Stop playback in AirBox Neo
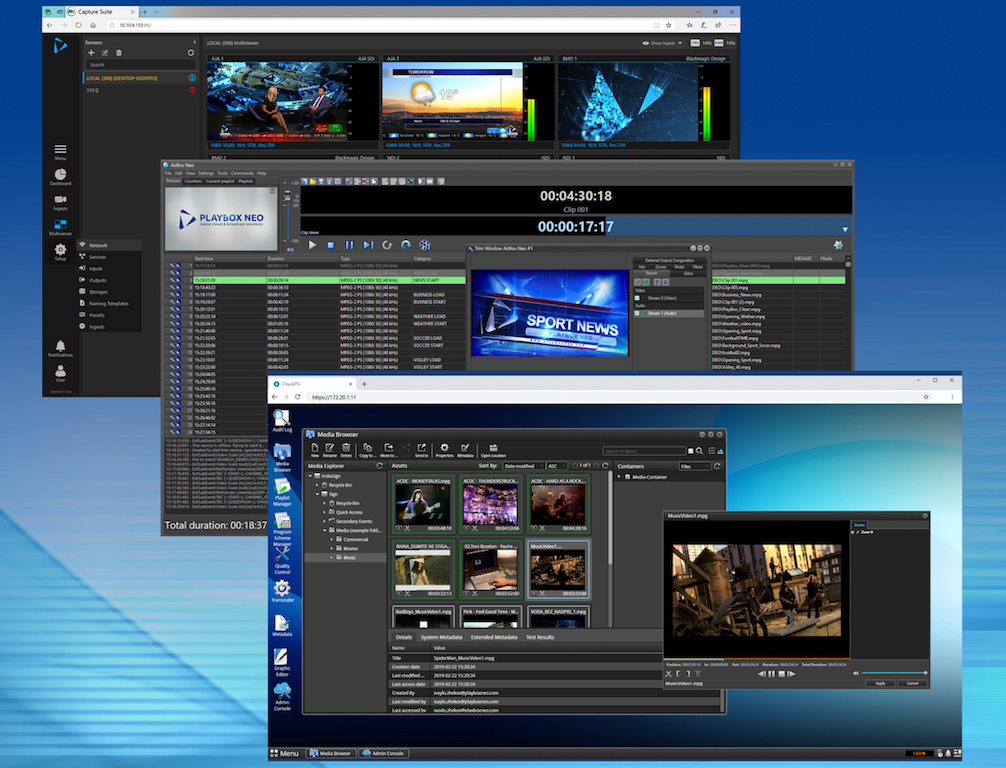The image size is (1006, 768). click(330, 245)
